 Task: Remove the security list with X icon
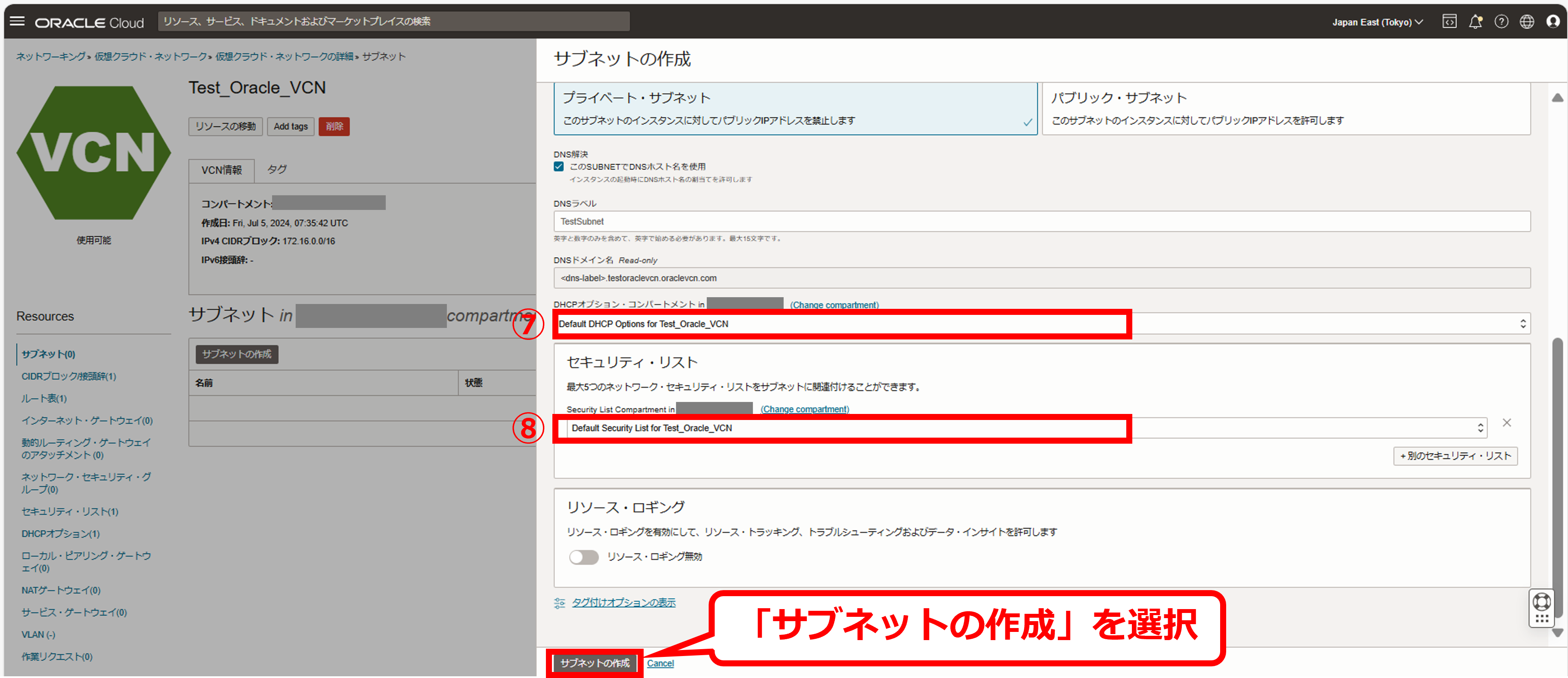(x=1506, y=423)
